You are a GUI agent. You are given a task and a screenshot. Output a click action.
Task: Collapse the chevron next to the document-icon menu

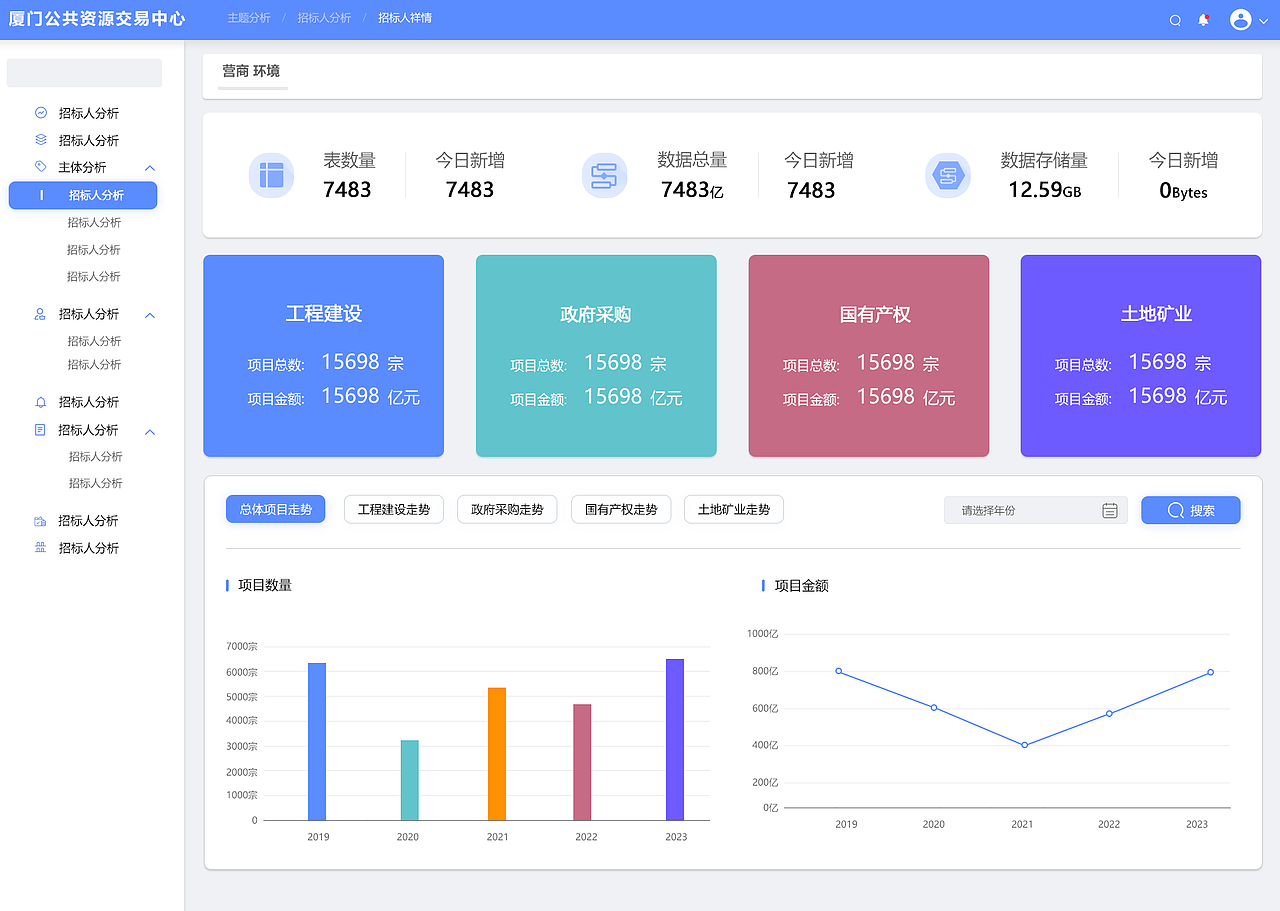tap(150, 432)
